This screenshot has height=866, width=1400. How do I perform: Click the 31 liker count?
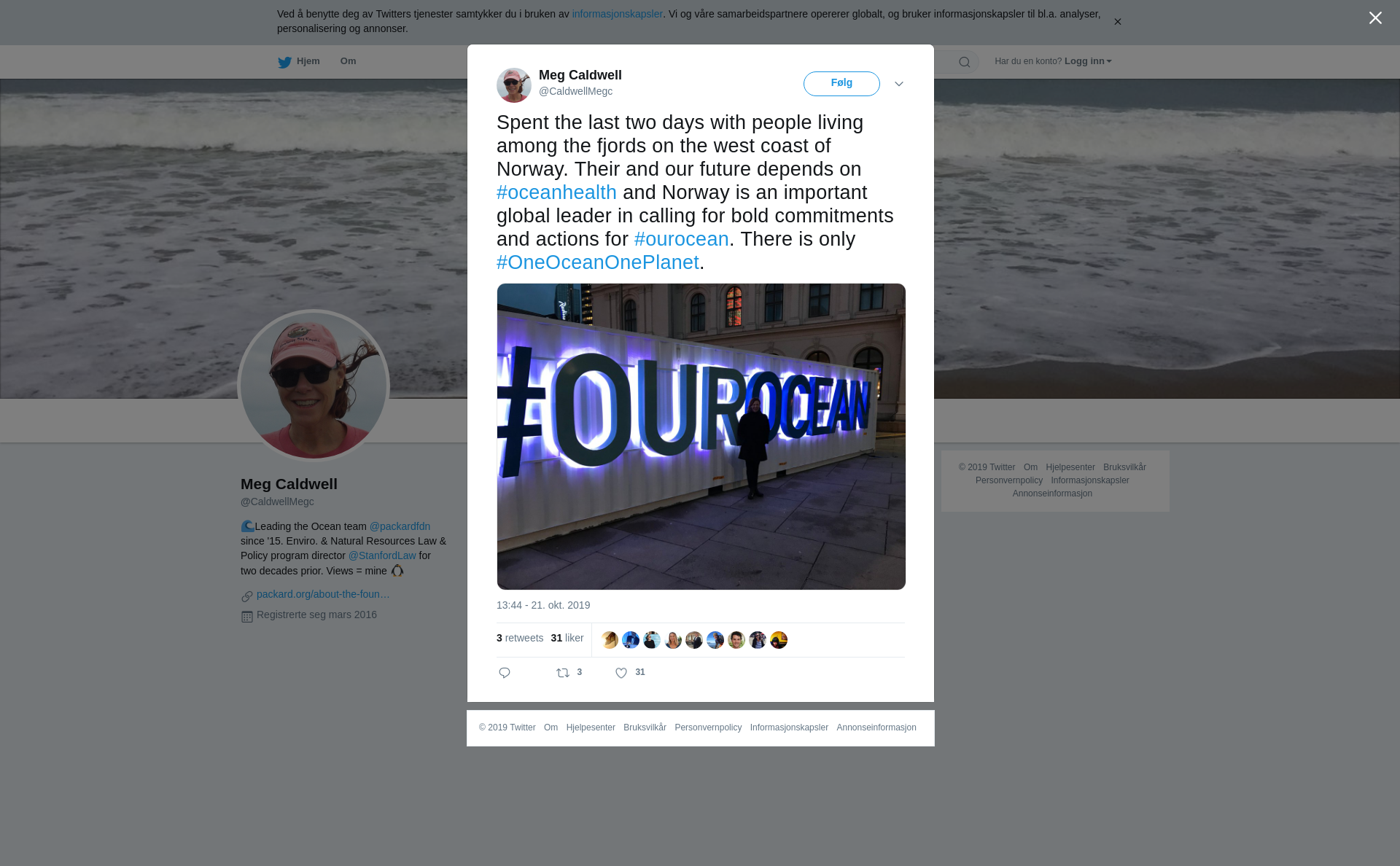567,638
